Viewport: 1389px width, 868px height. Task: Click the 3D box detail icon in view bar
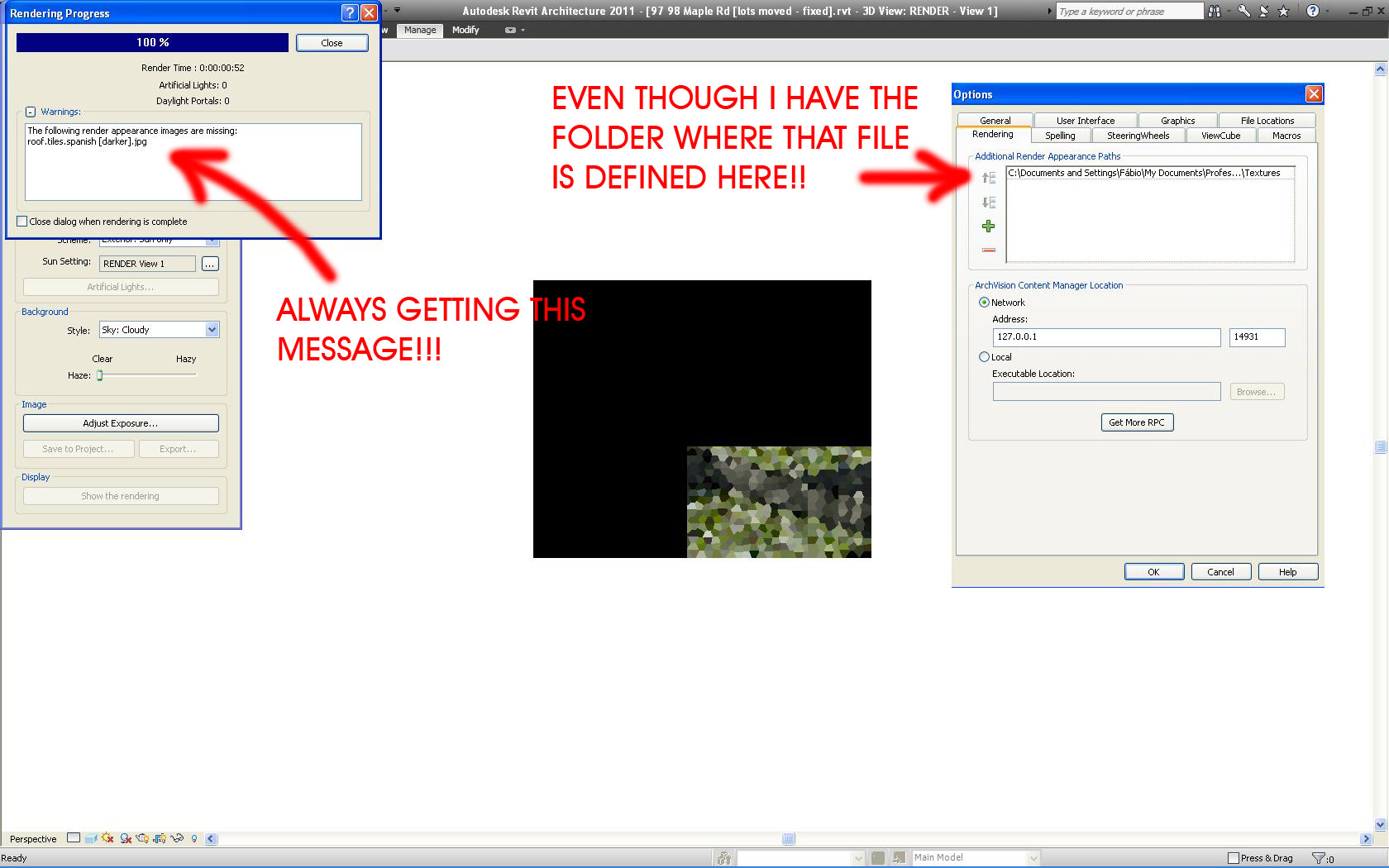(91, 838)
